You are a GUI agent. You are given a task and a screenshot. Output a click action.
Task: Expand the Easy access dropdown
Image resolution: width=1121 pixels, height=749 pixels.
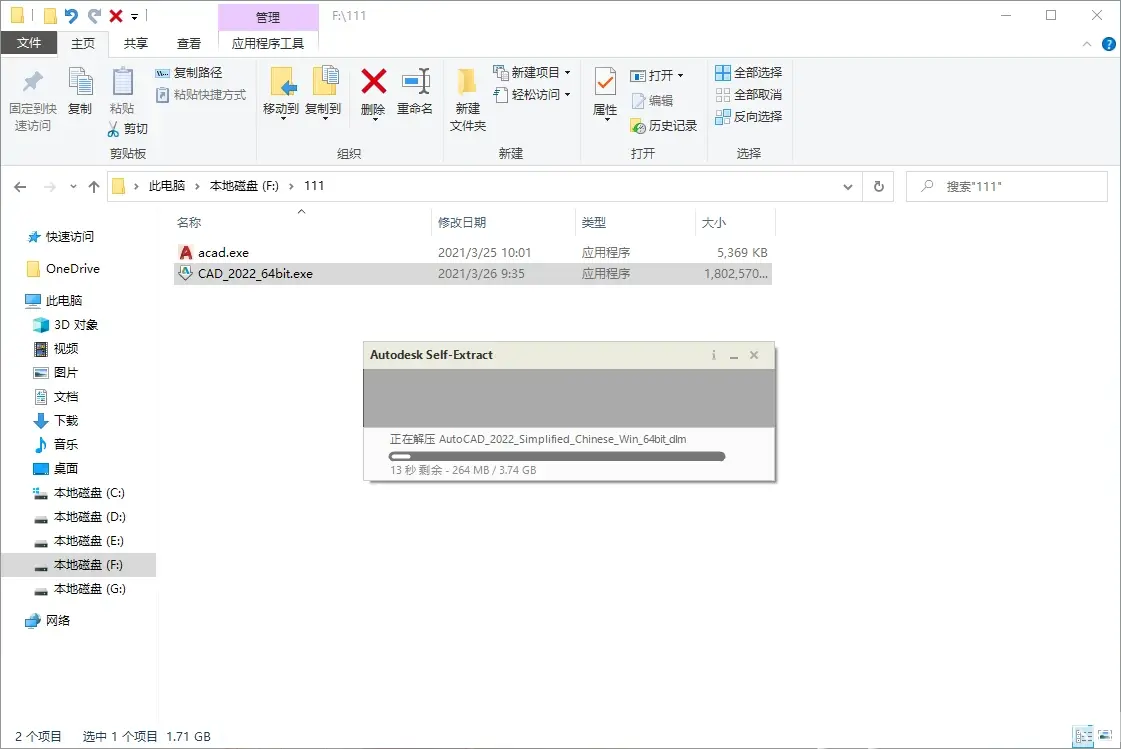[x=568, y=94]
